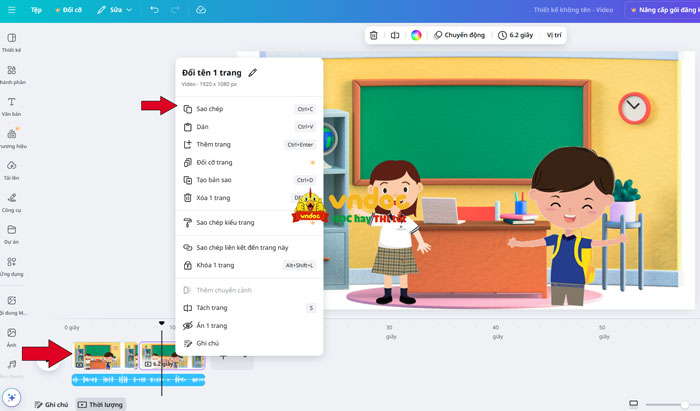Click the trash delete icon in floating toolbar
Screen dimensions: 700x411
pyautogui.click(x=374, y=35)
